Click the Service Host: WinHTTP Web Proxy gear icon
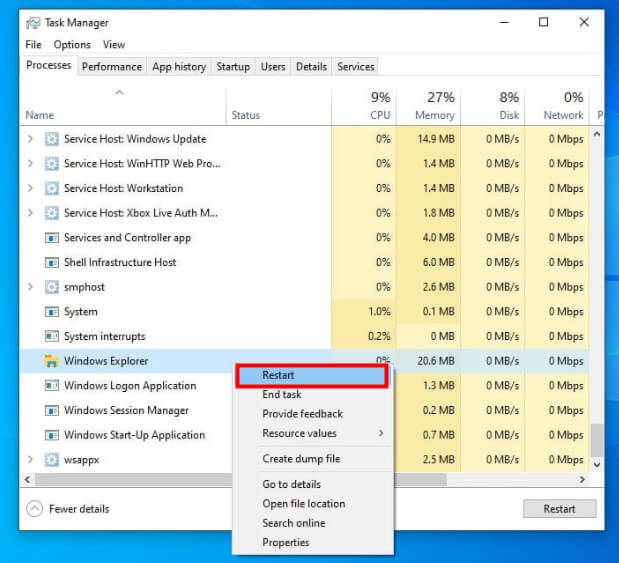 coord(52,163)
